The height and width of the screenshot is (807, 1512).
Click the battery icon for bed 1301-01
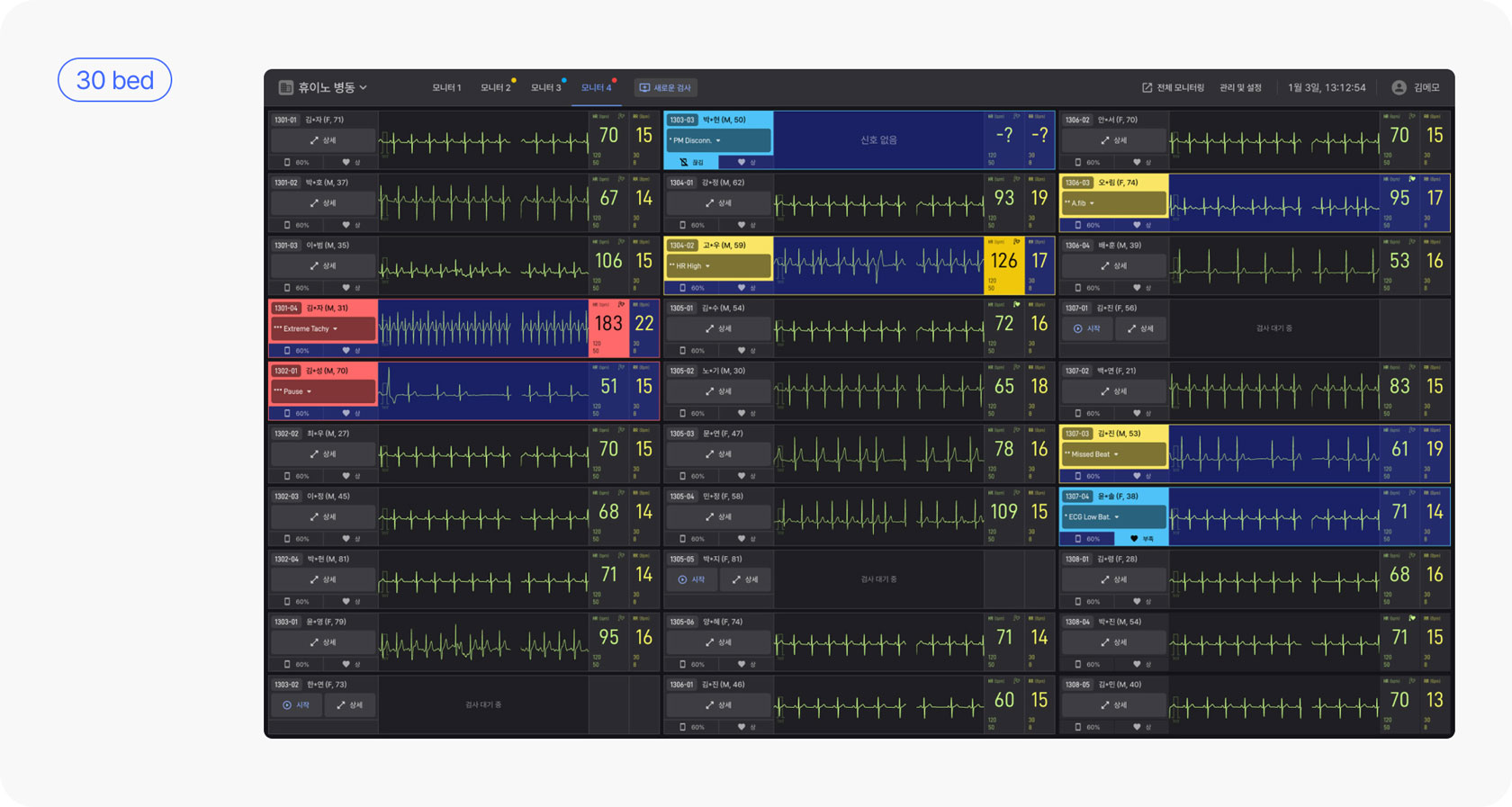click(x=287, y=163)
